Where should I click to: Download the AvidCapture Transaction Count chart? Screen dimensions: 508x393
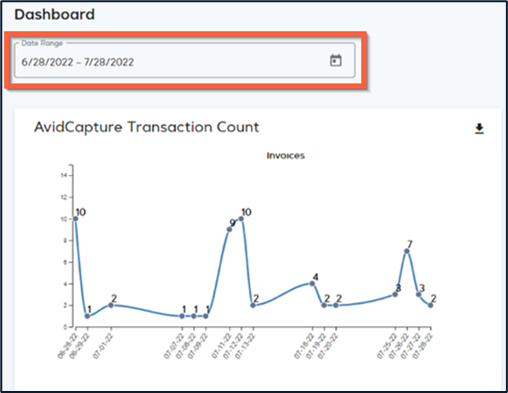click(x=479, y=129)
